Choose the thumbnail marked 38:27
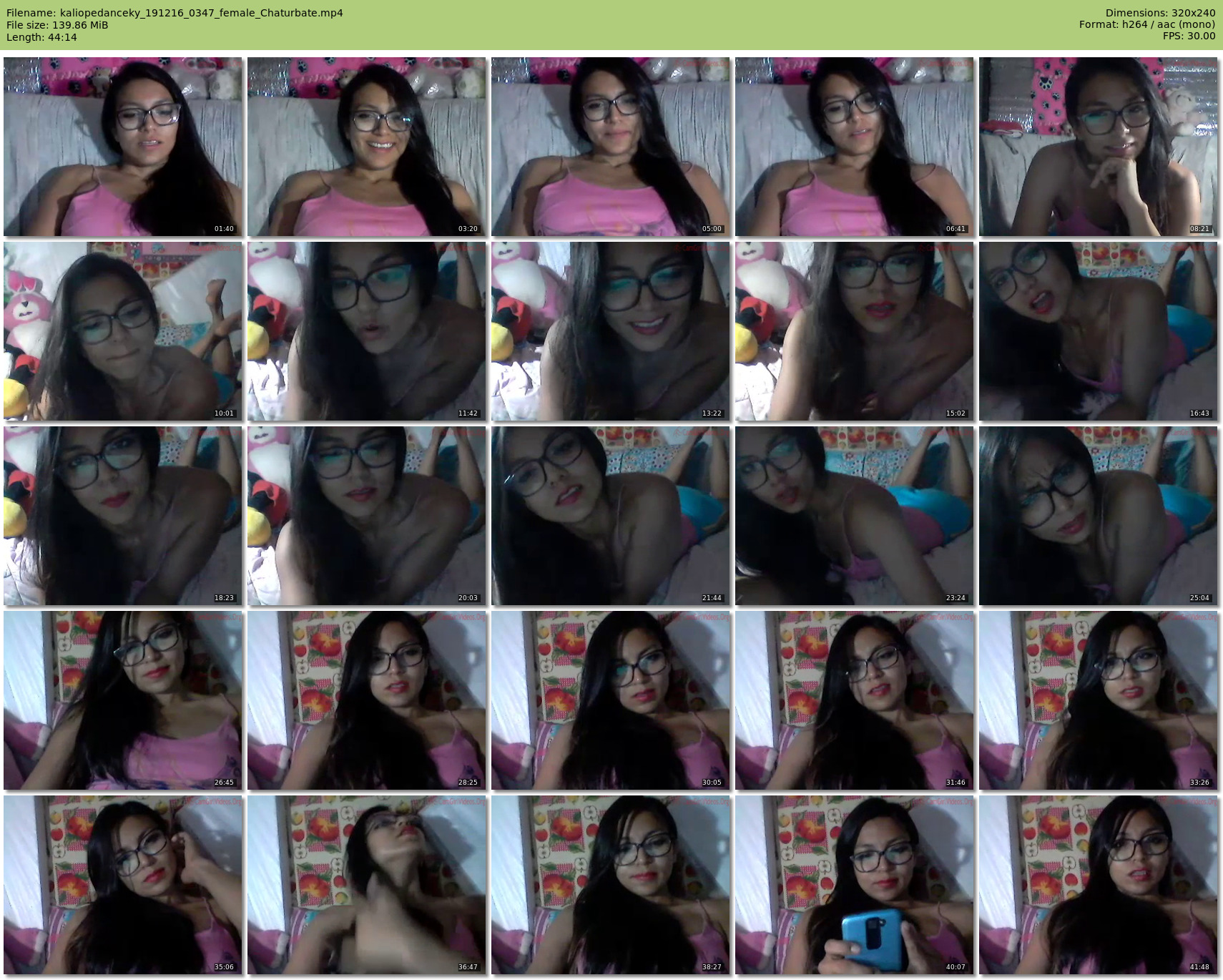The image size is (1223, 980). tap(611, 885)
